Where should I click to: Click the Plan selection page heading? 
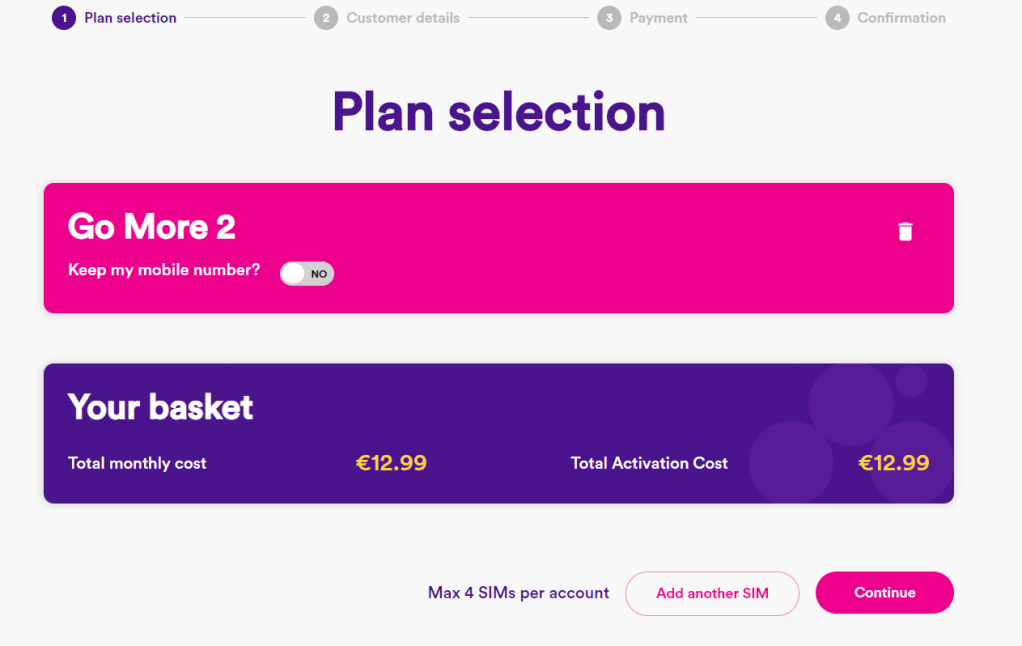pyautogui.click(x=498, y=111)
